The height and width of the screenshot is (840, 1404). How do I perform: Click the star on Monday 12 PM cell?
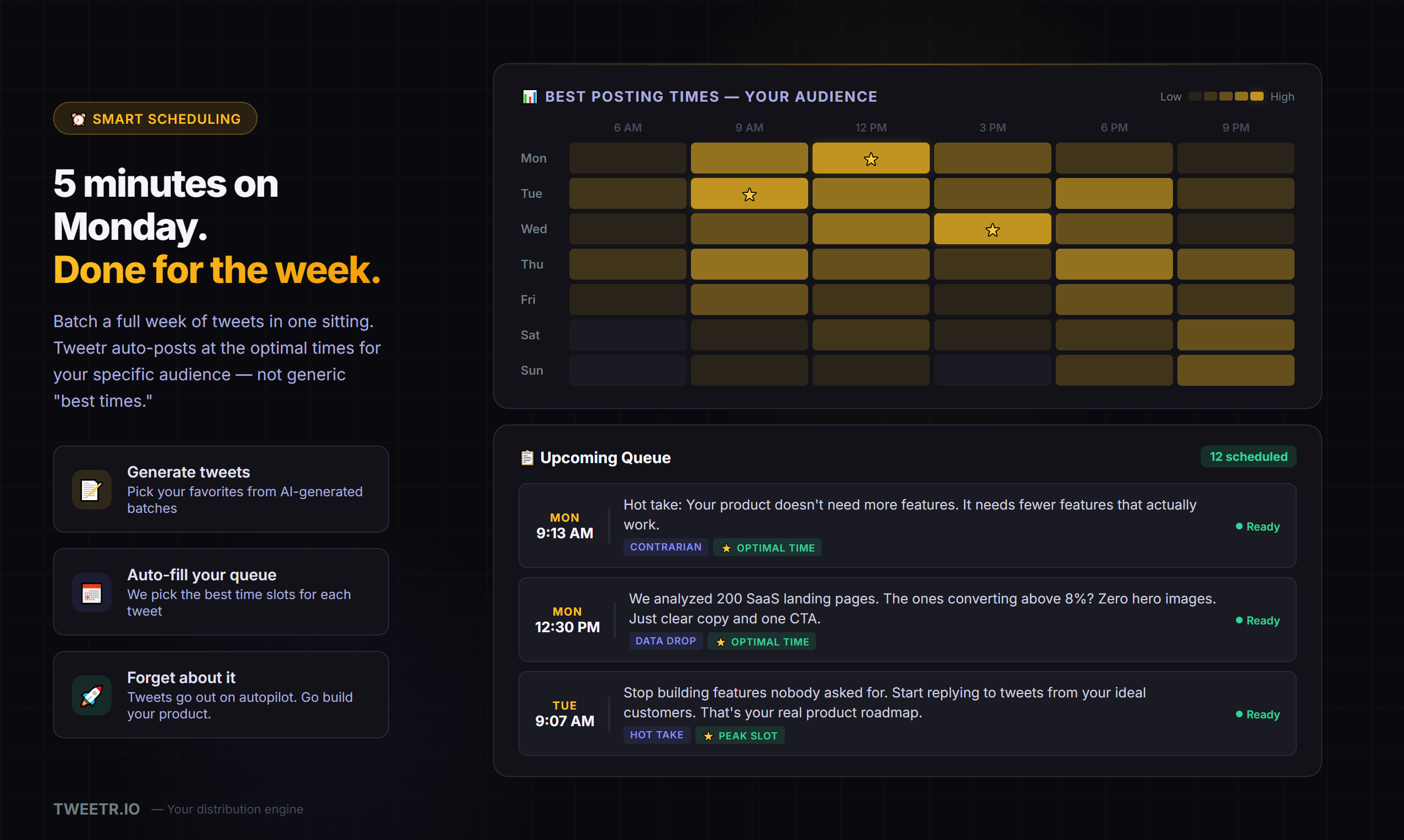coord(871,159)
